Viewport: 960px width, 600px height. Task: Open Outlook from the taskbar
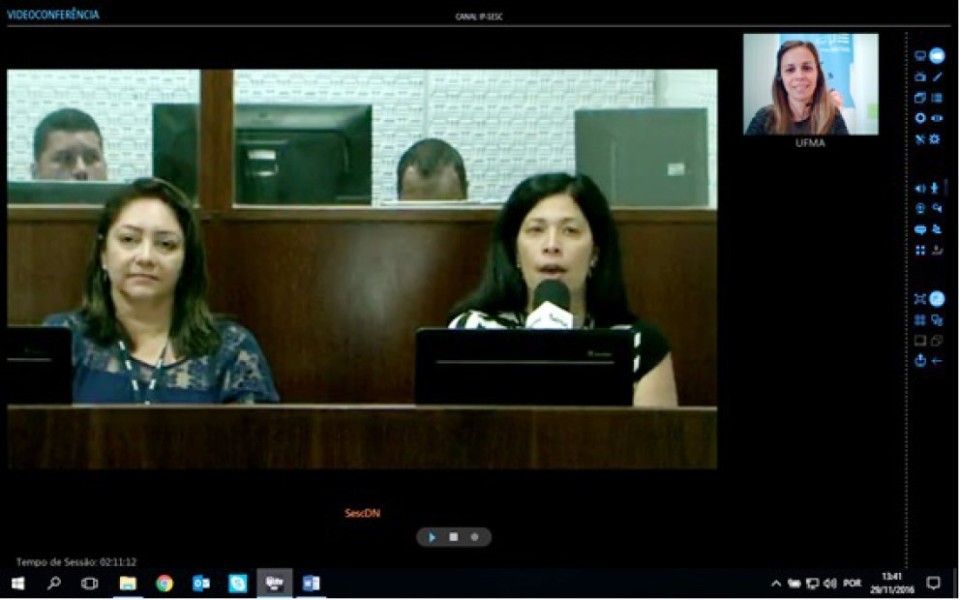click(x=201, y=583)
